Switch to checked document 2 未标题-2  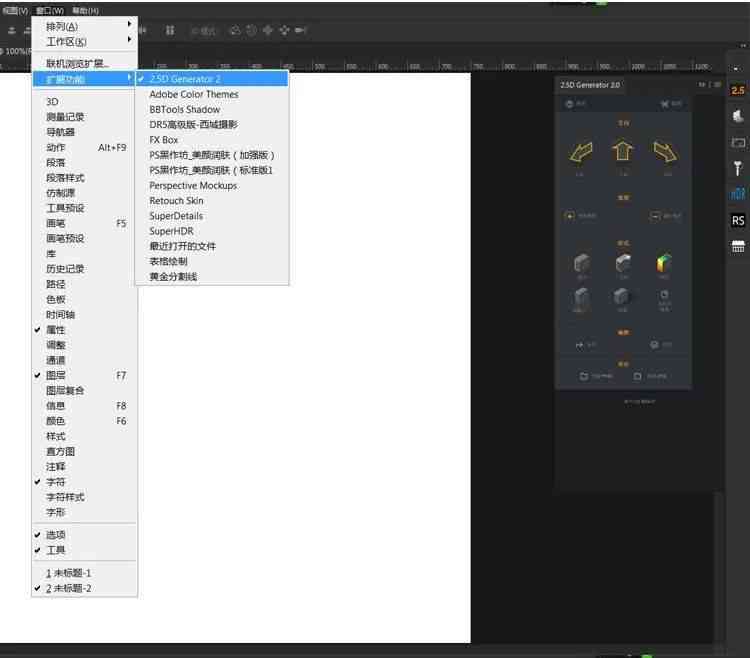(x=84, y=588)
